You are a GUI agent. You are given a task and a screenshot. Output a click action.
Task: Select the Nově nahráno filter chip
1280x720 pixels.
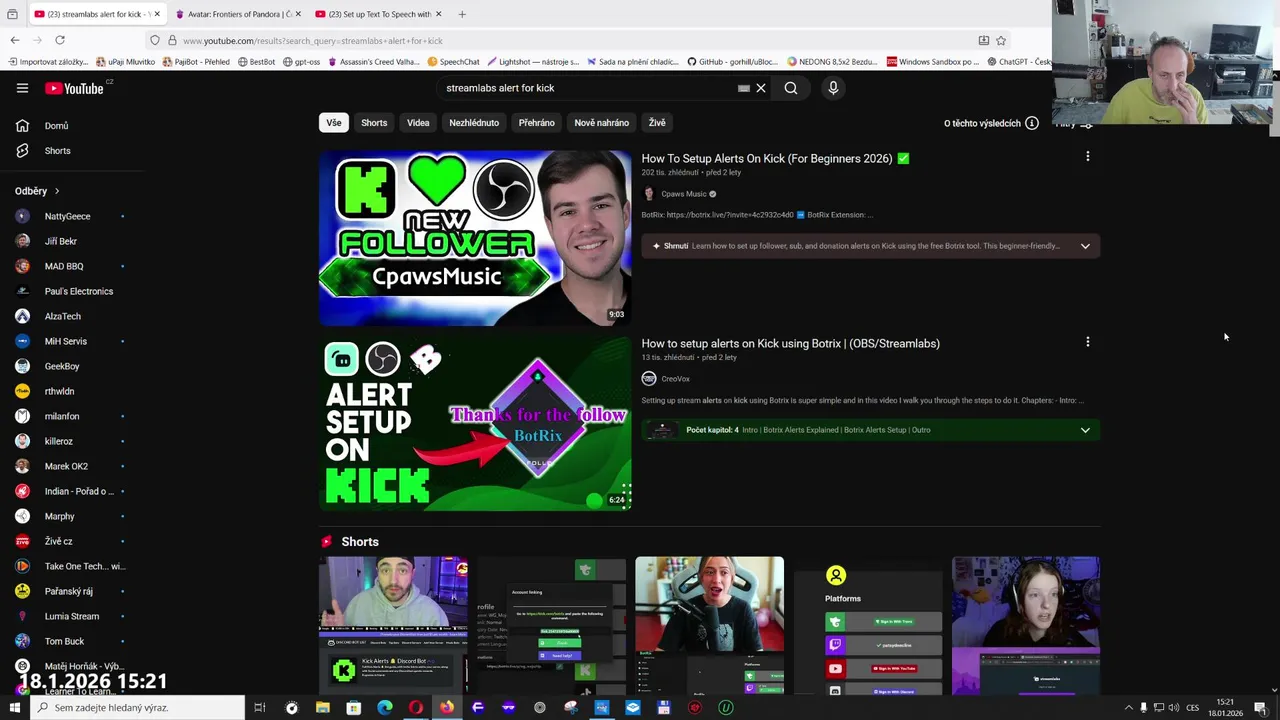point(601,123)
